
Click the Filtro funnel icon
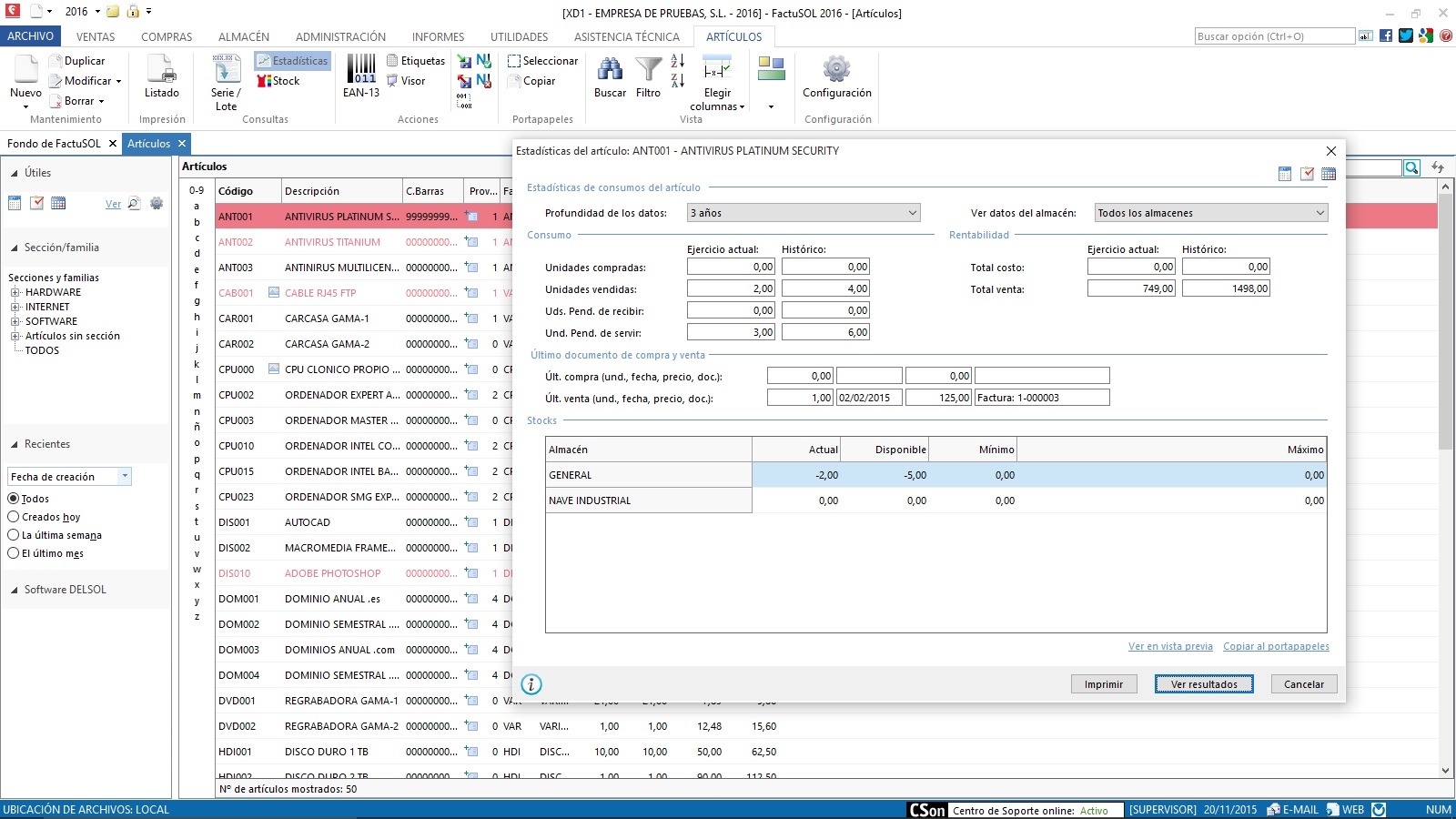point(649,70)
